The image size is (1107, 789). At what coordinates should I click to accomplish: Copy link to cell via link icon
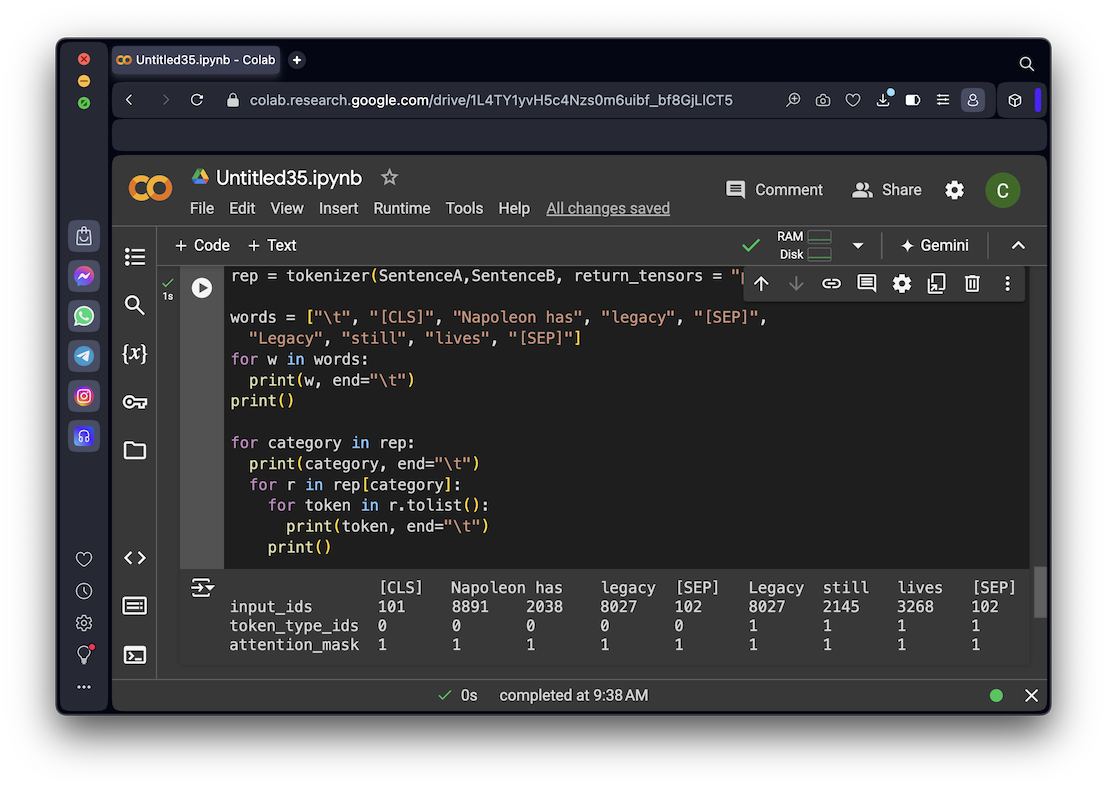(831, 284)
